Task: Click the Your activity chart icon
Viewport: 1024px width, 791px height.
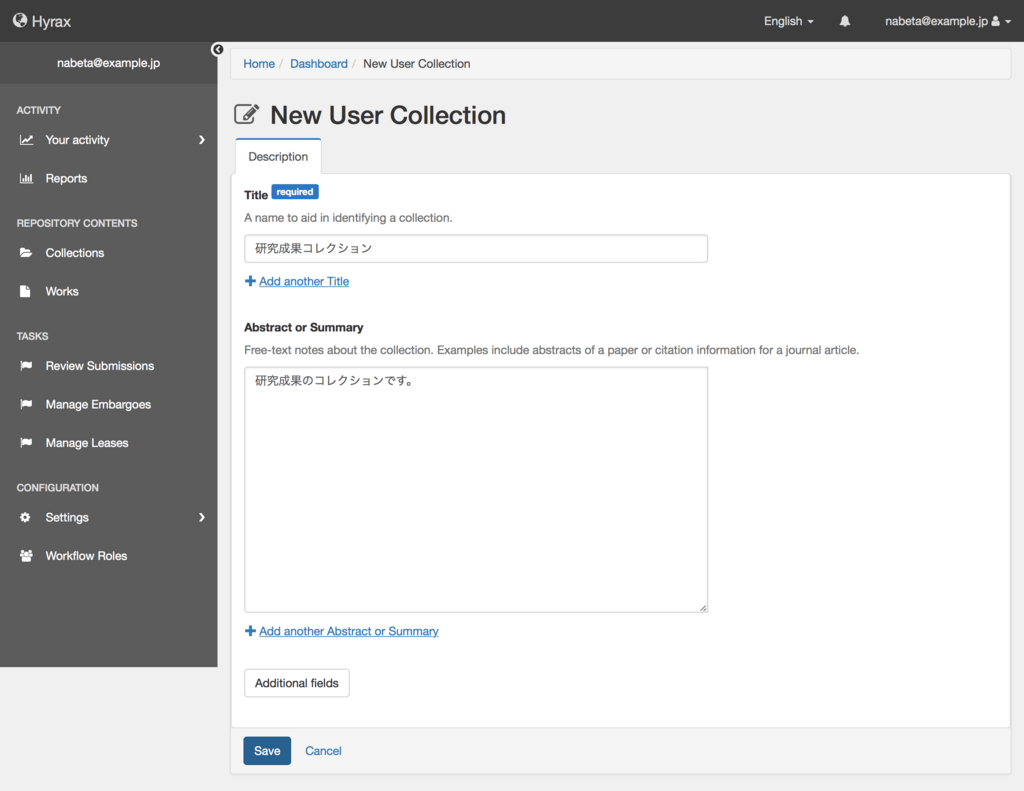Action: [26, 140]
